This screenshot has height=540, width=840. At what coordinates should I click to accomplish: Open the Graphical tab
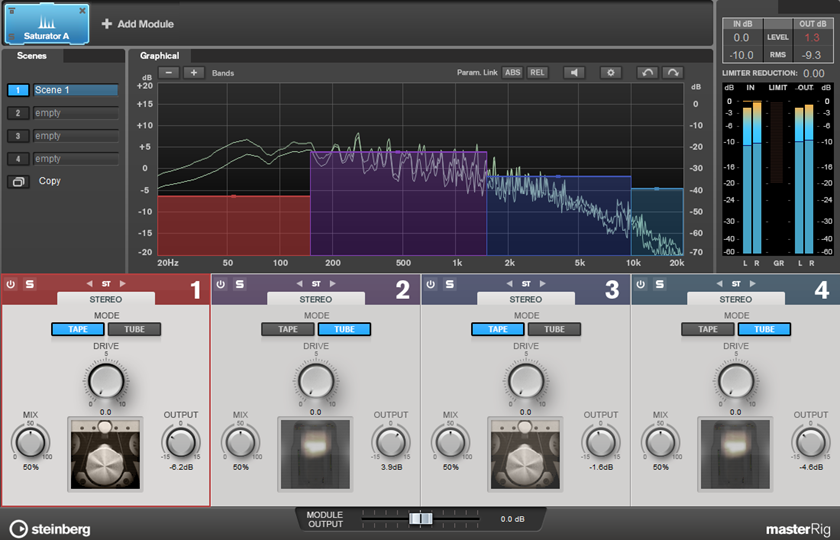160,56
